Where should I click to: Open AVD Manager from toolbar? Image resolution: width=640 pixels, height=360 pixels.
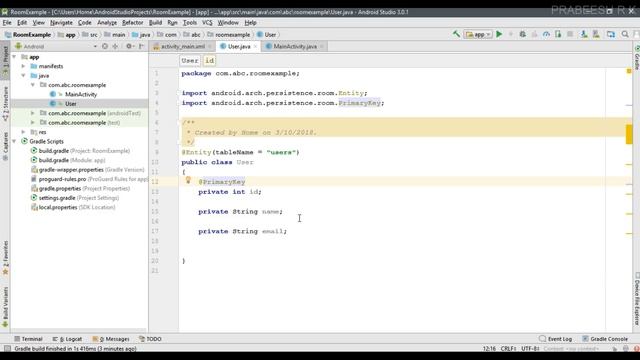click(x=596, y=34)
